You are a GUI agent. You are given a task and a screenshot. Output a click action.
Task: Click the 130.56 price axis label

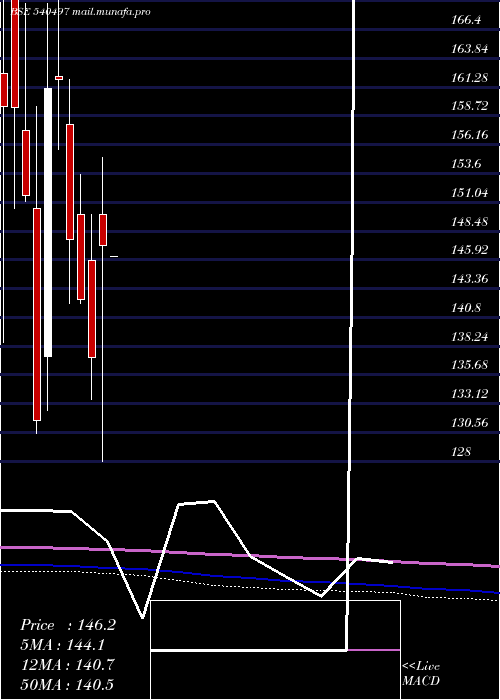469,423
